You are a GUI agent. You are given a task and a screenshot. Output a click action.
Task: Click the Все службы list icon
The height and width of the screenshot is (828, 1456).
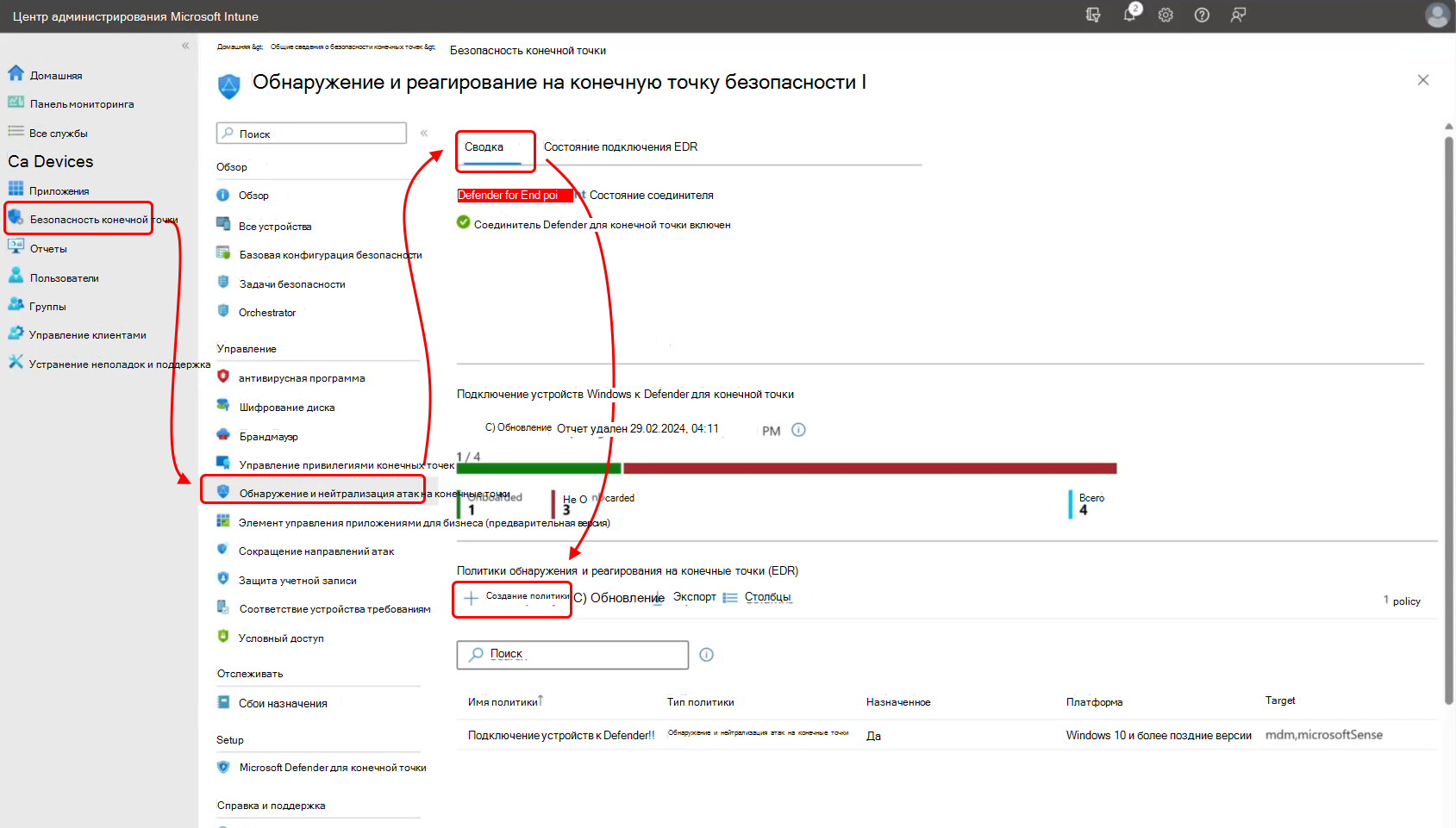click(16, 132)
